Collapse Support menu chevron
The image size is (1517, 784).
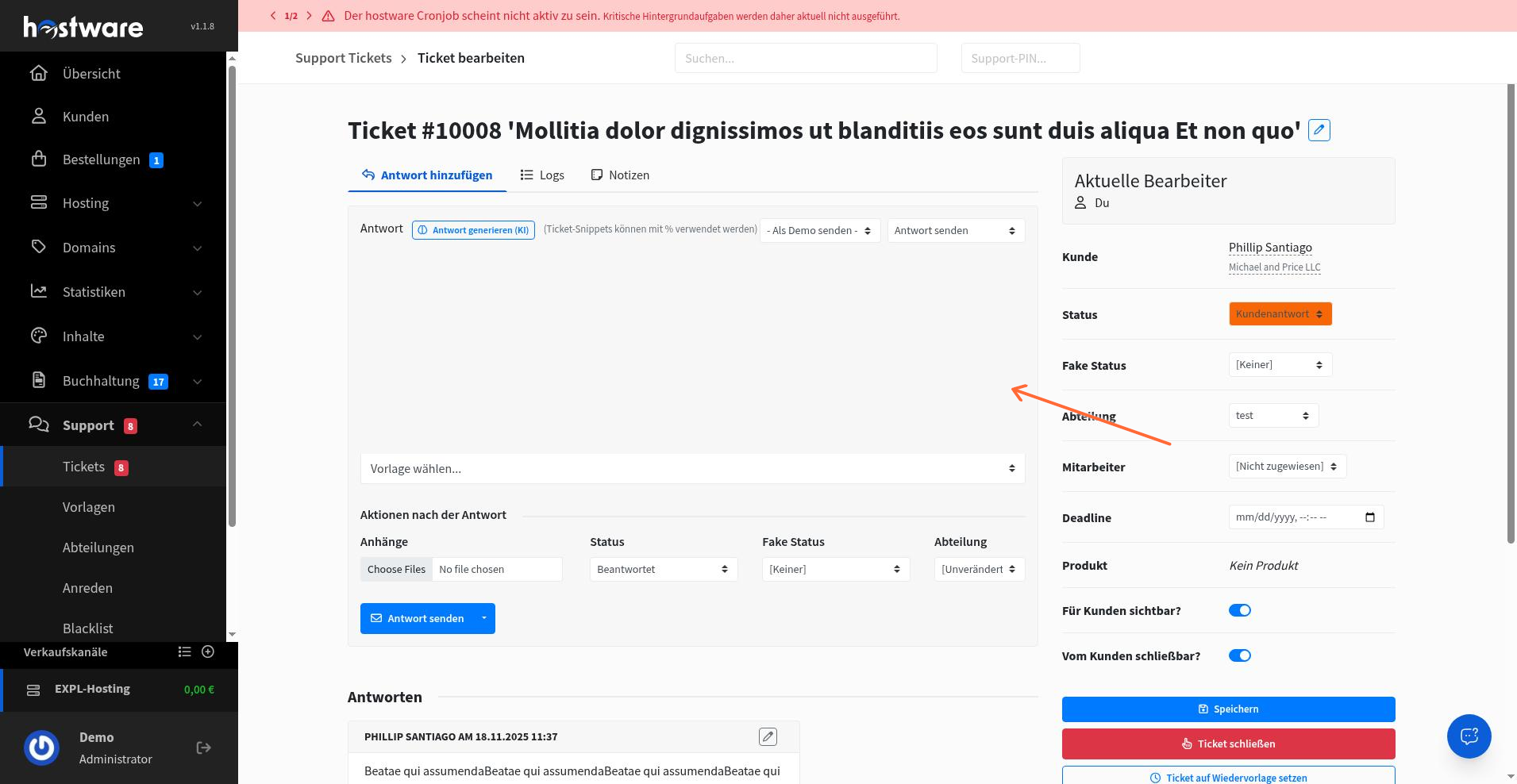197,425
